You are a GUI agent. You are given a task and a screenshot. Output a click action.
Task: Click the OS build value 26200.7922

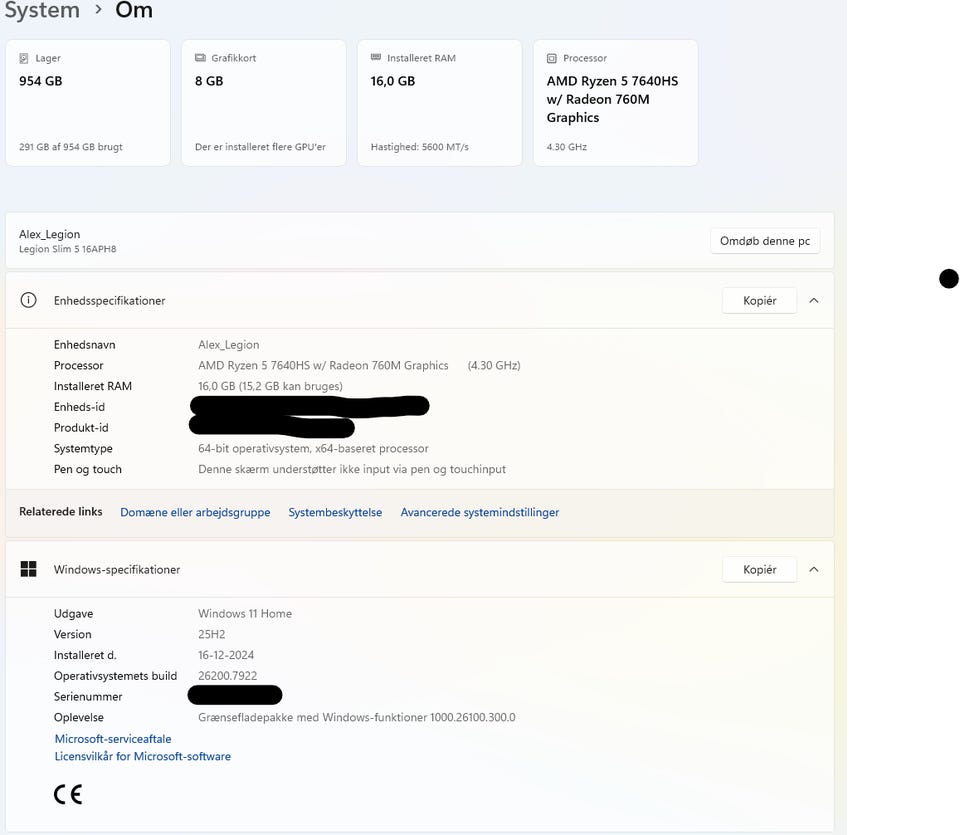coord(227,676)
